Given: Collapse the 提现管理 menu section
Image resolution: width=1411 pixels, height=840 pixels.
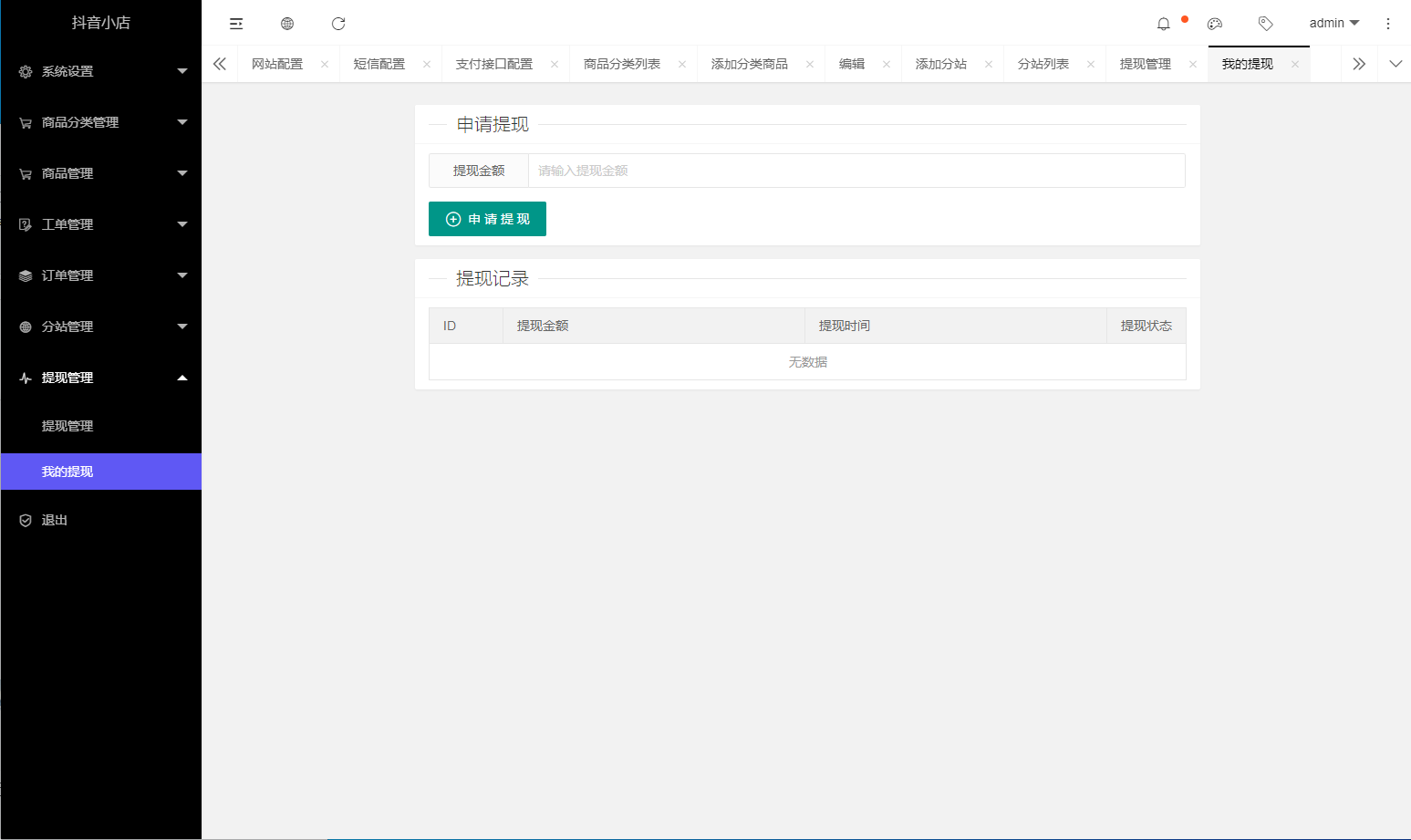Looking at the screenshot, I should pyautogui.click(x=100, y=377).
